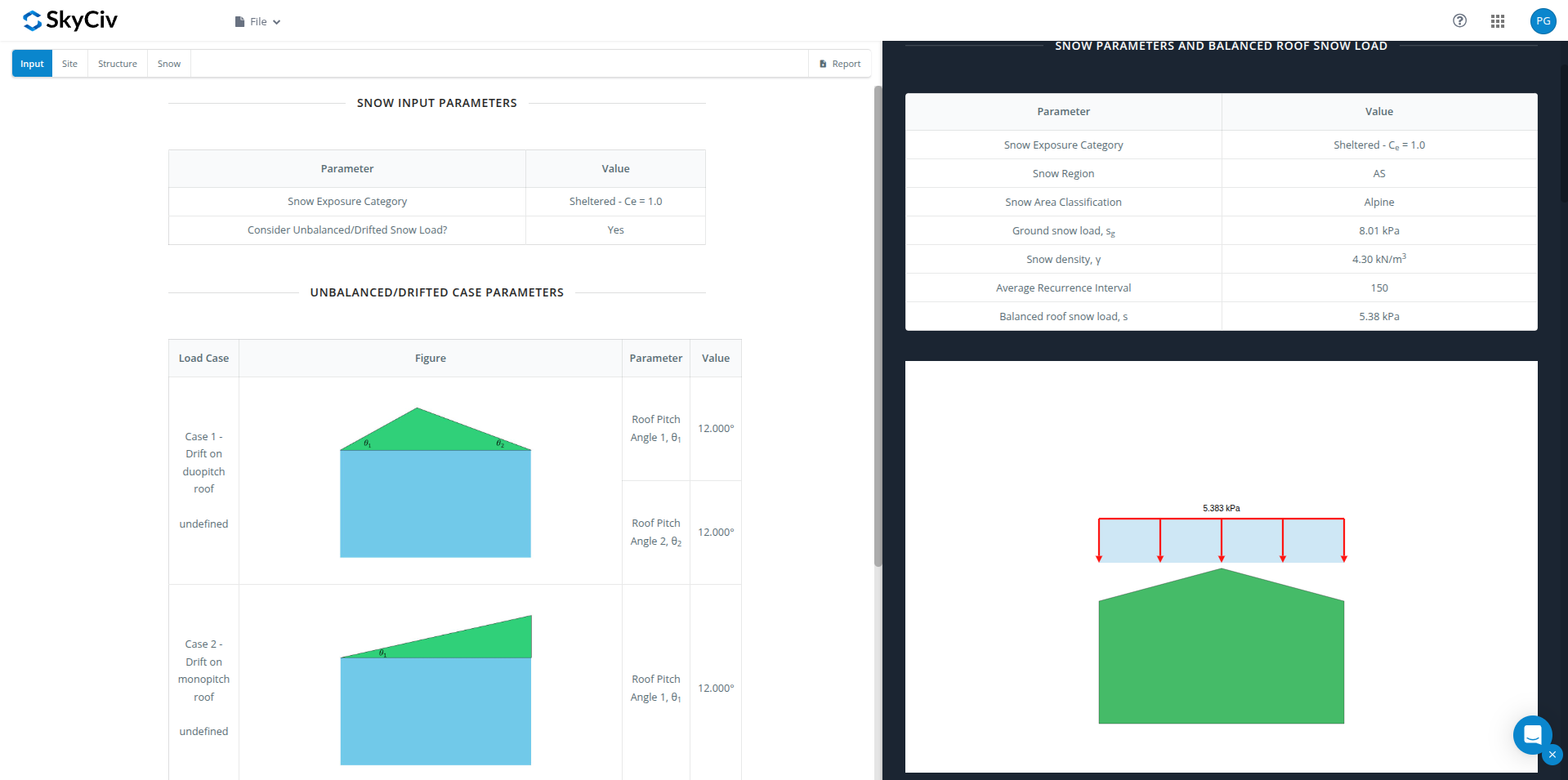
Task: Open the PG user profile avatar
Action: [x=1543, y=21]
